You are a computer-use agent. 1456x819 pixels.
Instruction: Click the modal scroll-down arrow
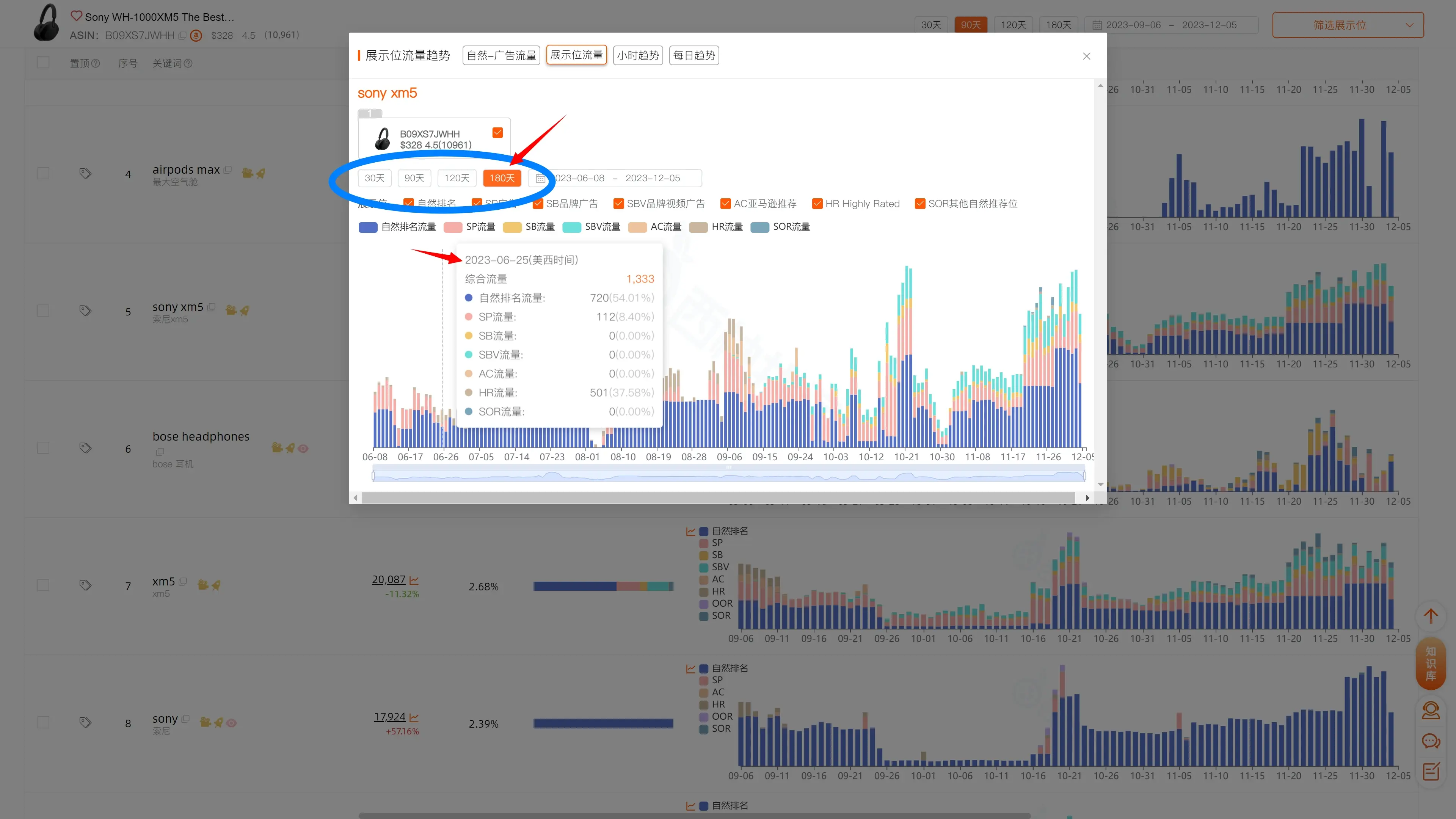click(x=1100, y=485)
